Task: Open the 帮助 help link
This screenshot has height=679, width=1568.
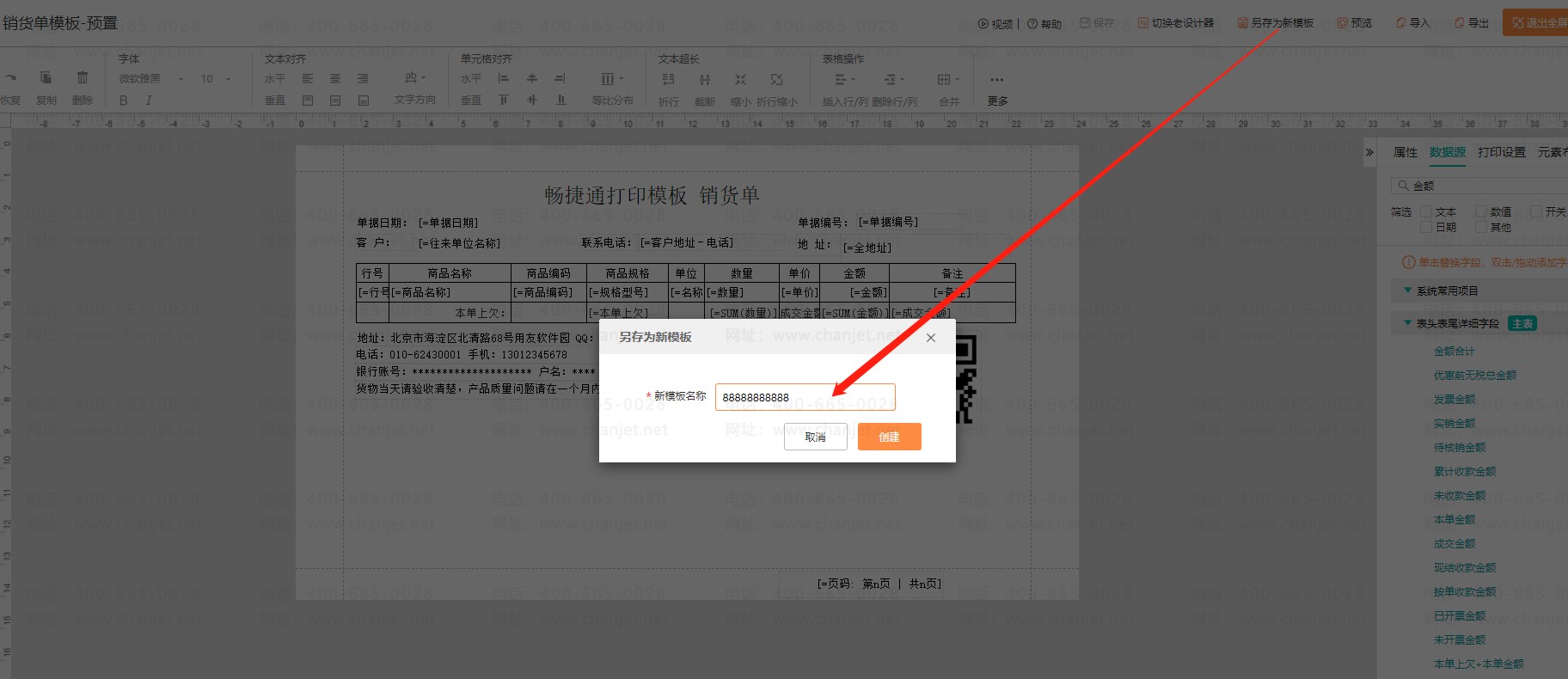Action: coord(1044,24)
